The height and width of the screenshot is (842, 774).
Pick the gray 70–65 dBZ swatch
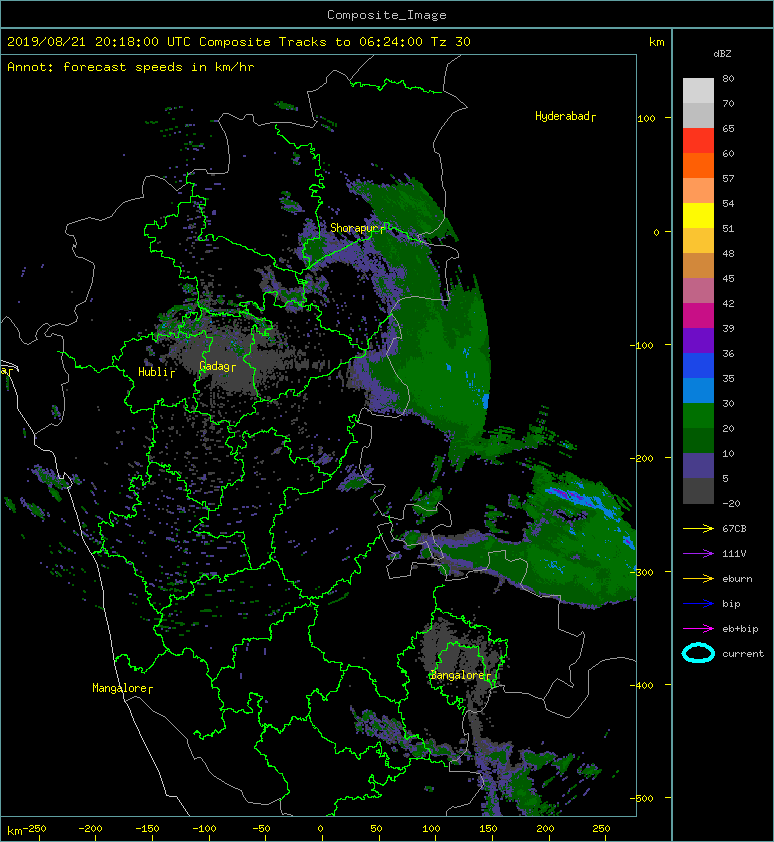tap(698, 115)
